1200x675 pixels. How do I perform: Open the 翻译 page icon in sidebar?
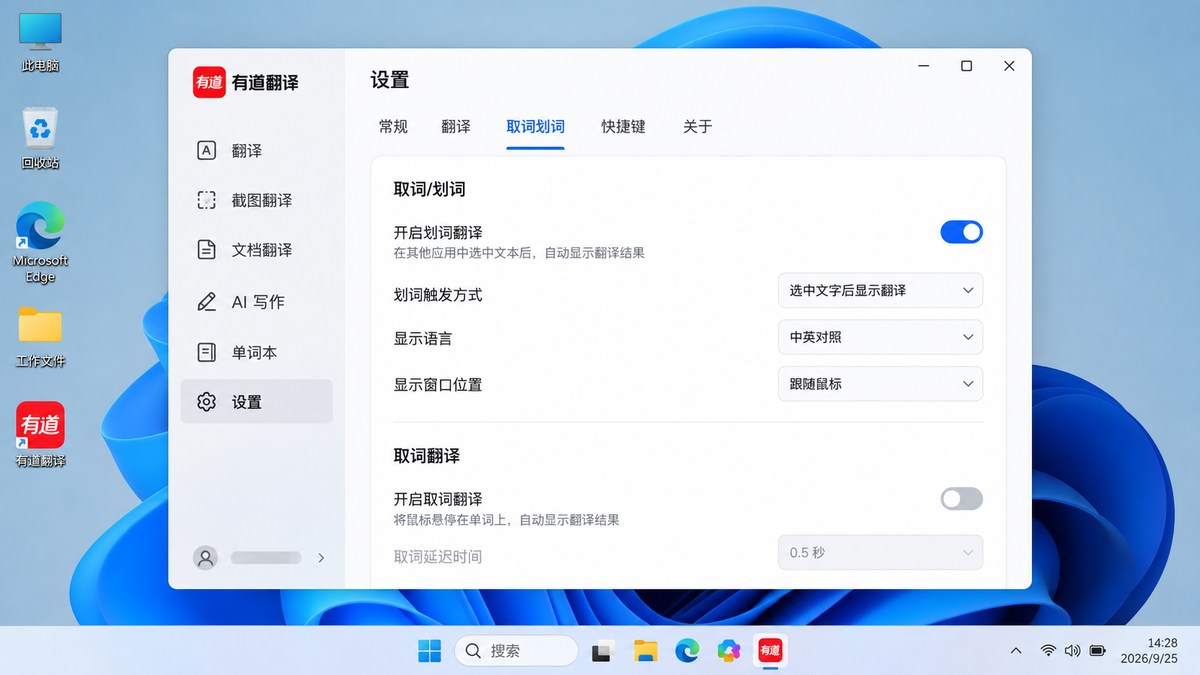click(x=206, y=150)
